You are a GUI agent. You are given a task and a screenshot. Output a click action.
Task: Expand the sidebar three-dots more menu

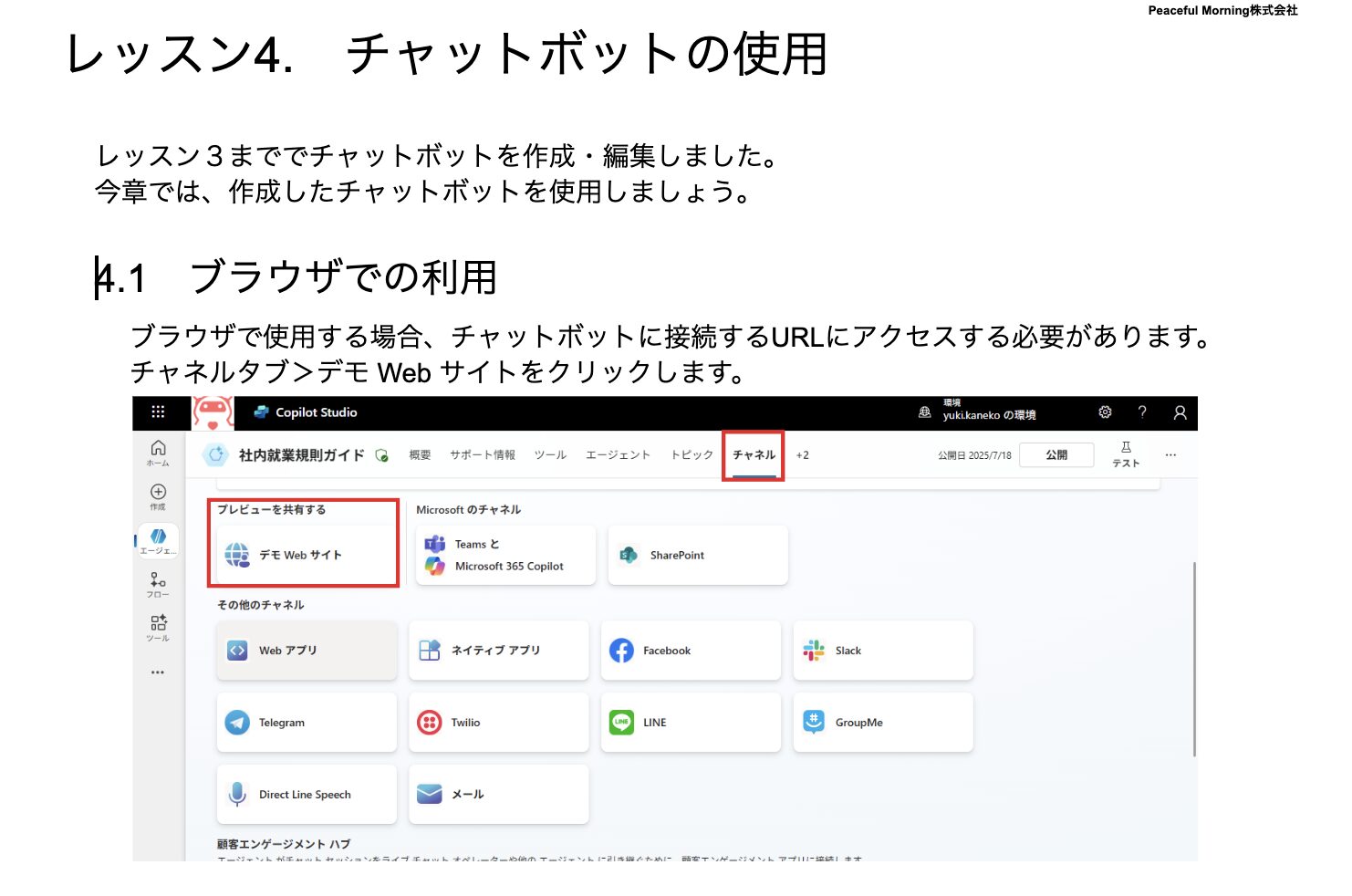pyautogui.click(x=158, y=672)
